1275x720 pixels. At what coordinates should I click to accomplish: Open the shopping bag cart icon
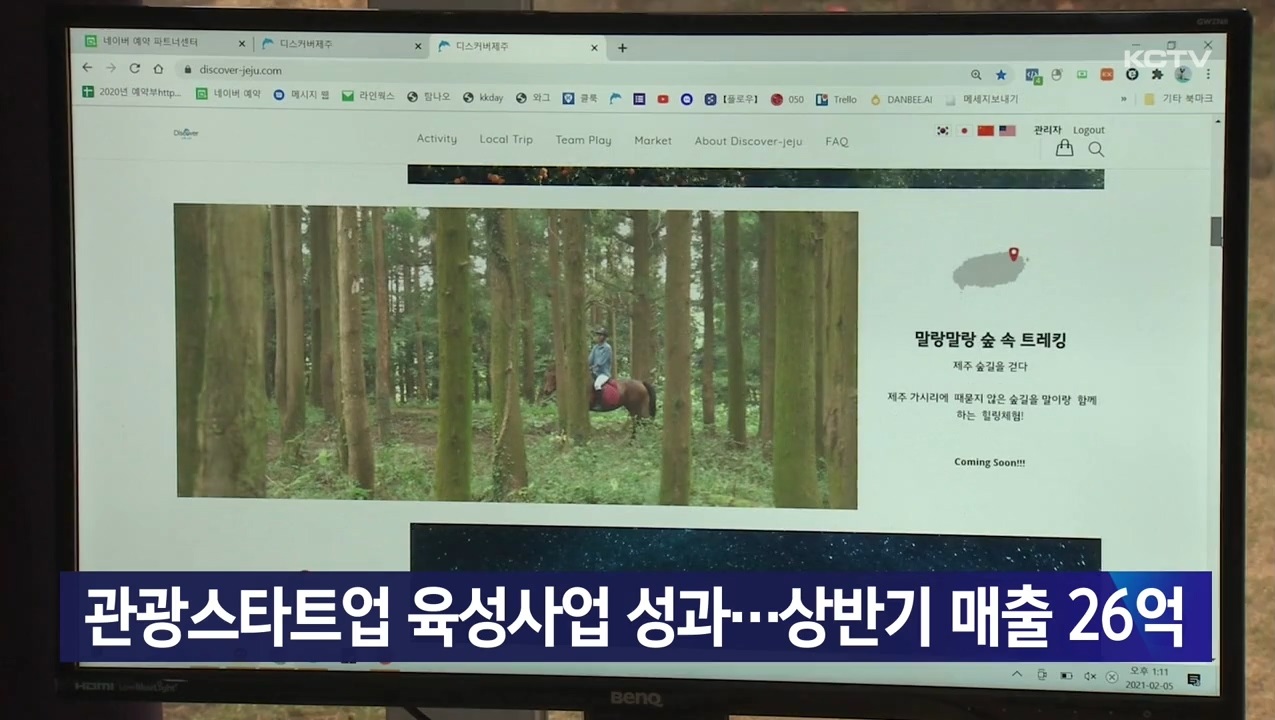[x=1064, y=148]
